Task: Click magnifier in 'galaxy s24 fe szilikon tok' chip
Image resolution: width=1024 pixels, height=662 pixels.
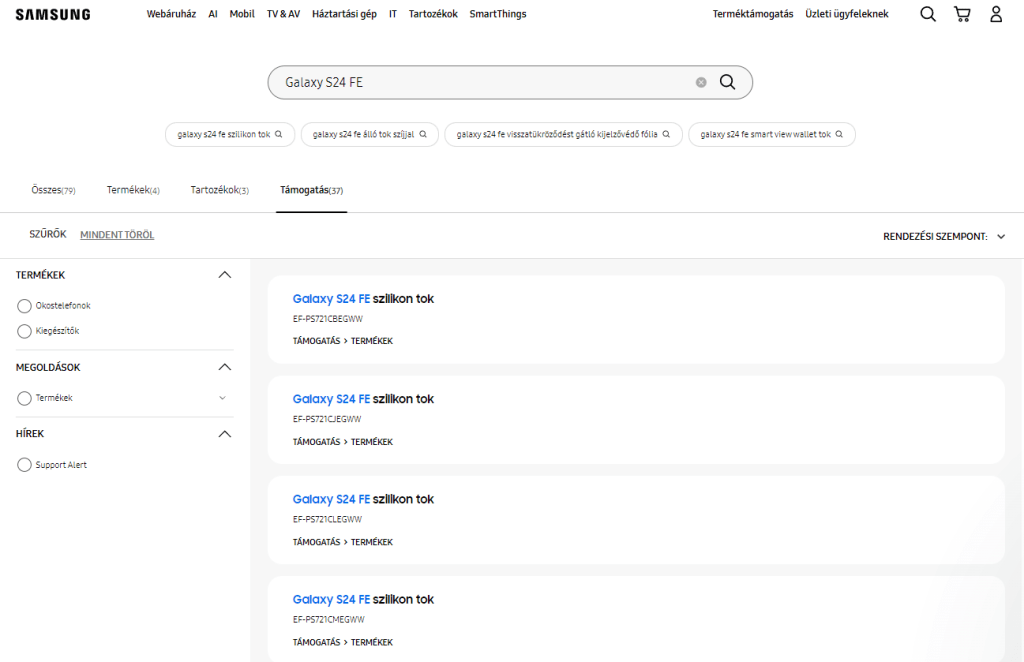Action: pos(279,134)
